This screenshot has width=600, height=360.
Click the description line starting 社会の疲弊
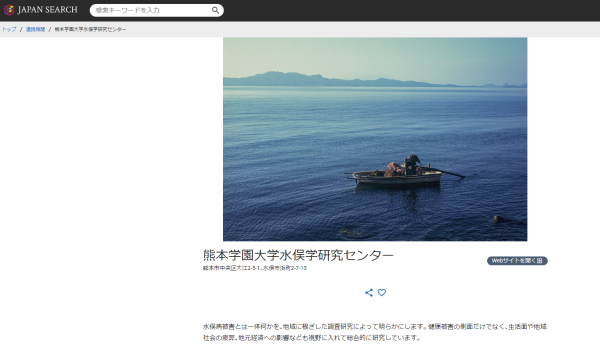pyautogui.click(x=312, y=338)
